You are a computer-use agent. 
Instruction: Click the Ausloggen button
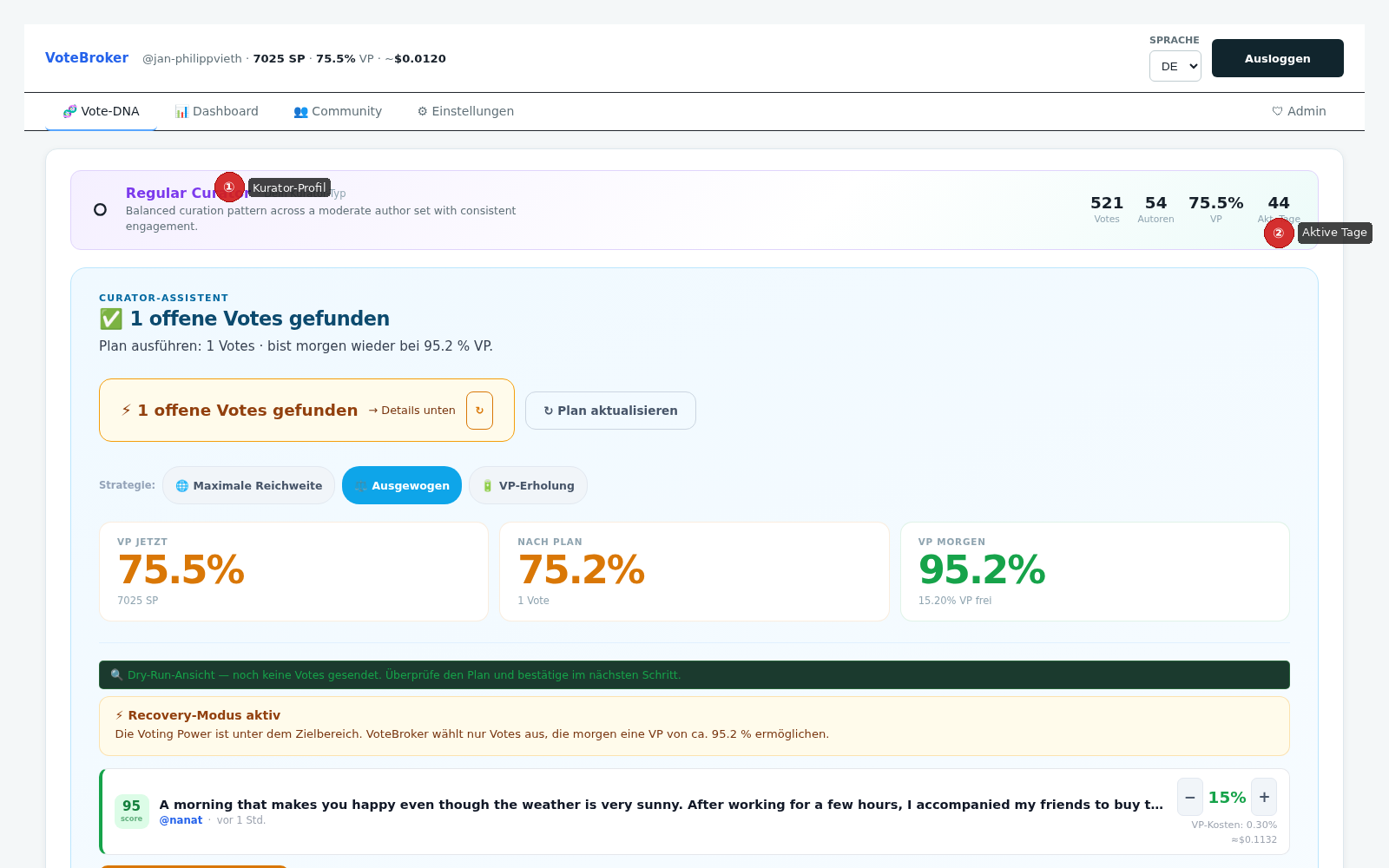tap(1277, 58)
